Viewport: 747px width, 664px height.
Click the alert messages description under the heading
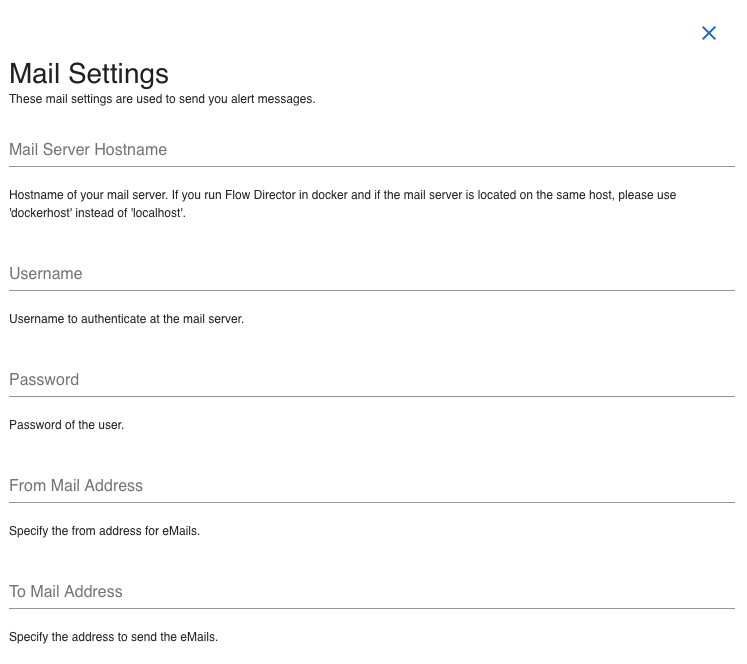162,99
